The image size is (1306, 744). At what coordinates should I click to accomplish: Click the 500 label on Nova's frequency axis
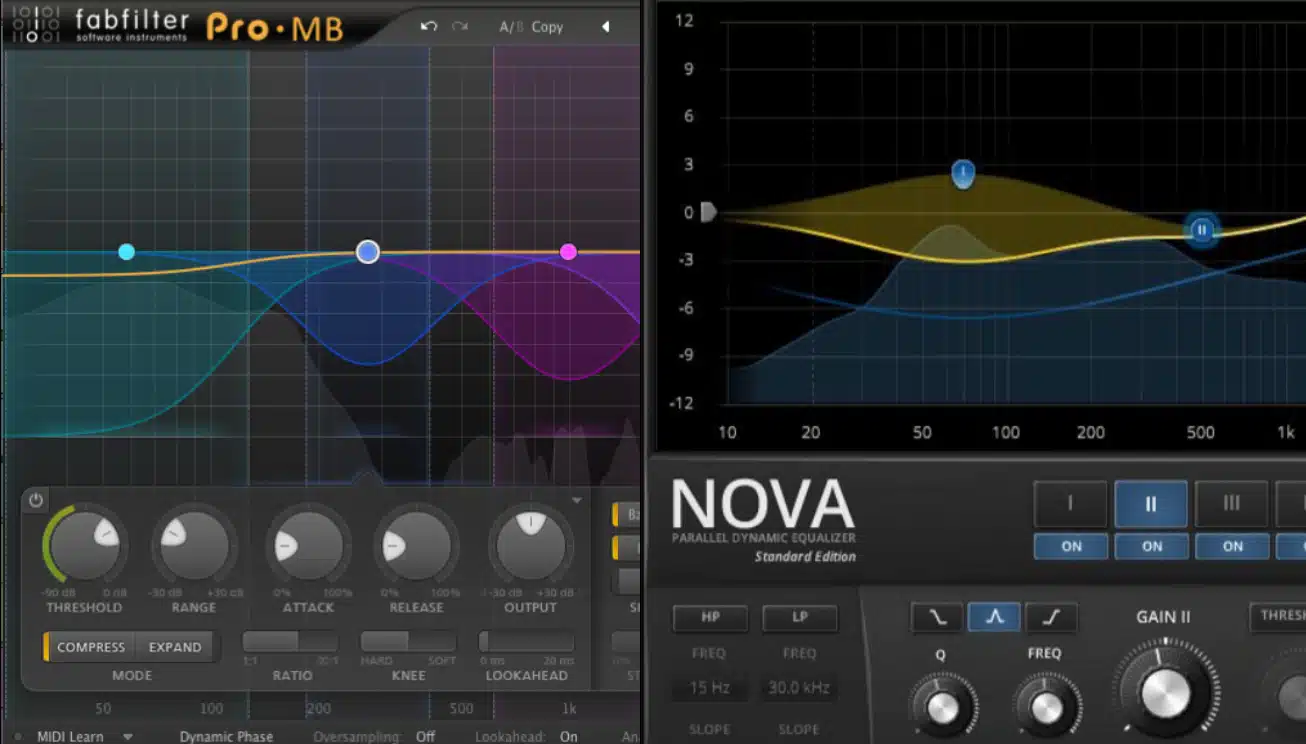[x=1200, y=433]
